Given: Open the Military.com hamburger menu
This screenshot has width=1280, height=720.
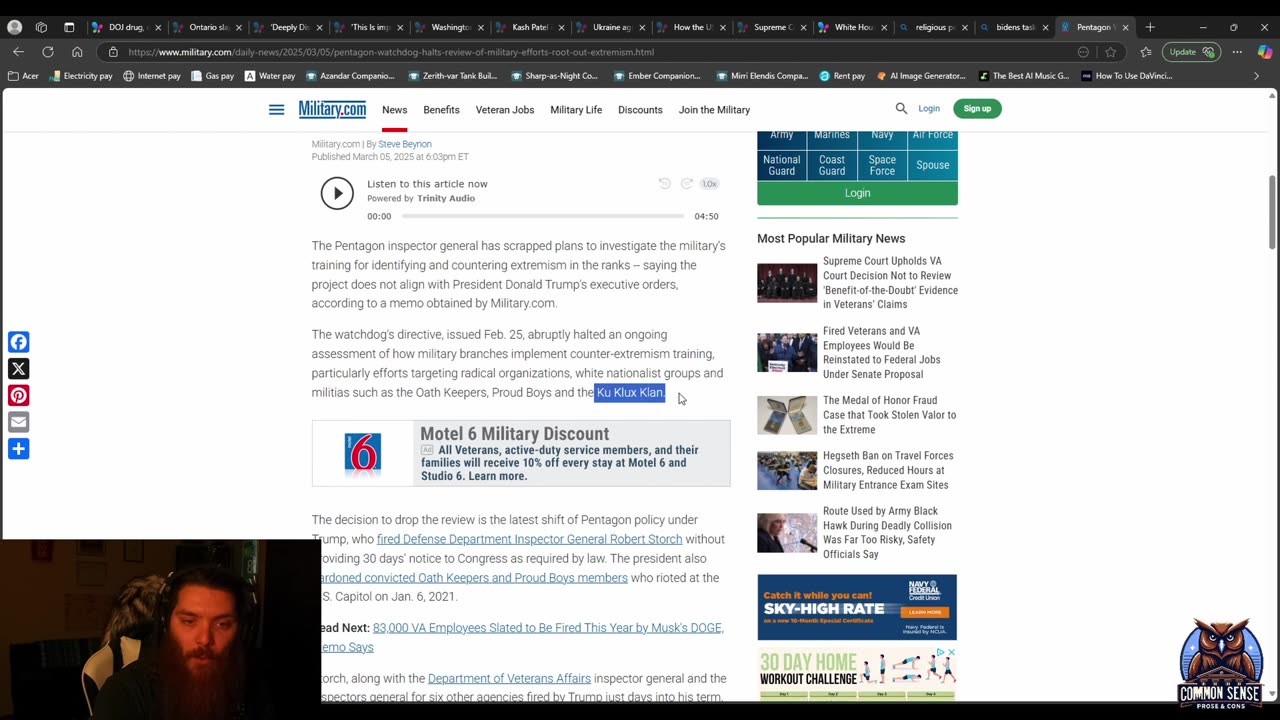Looking at the screenshot, I should pyautogui.click(x=276, y=110).
